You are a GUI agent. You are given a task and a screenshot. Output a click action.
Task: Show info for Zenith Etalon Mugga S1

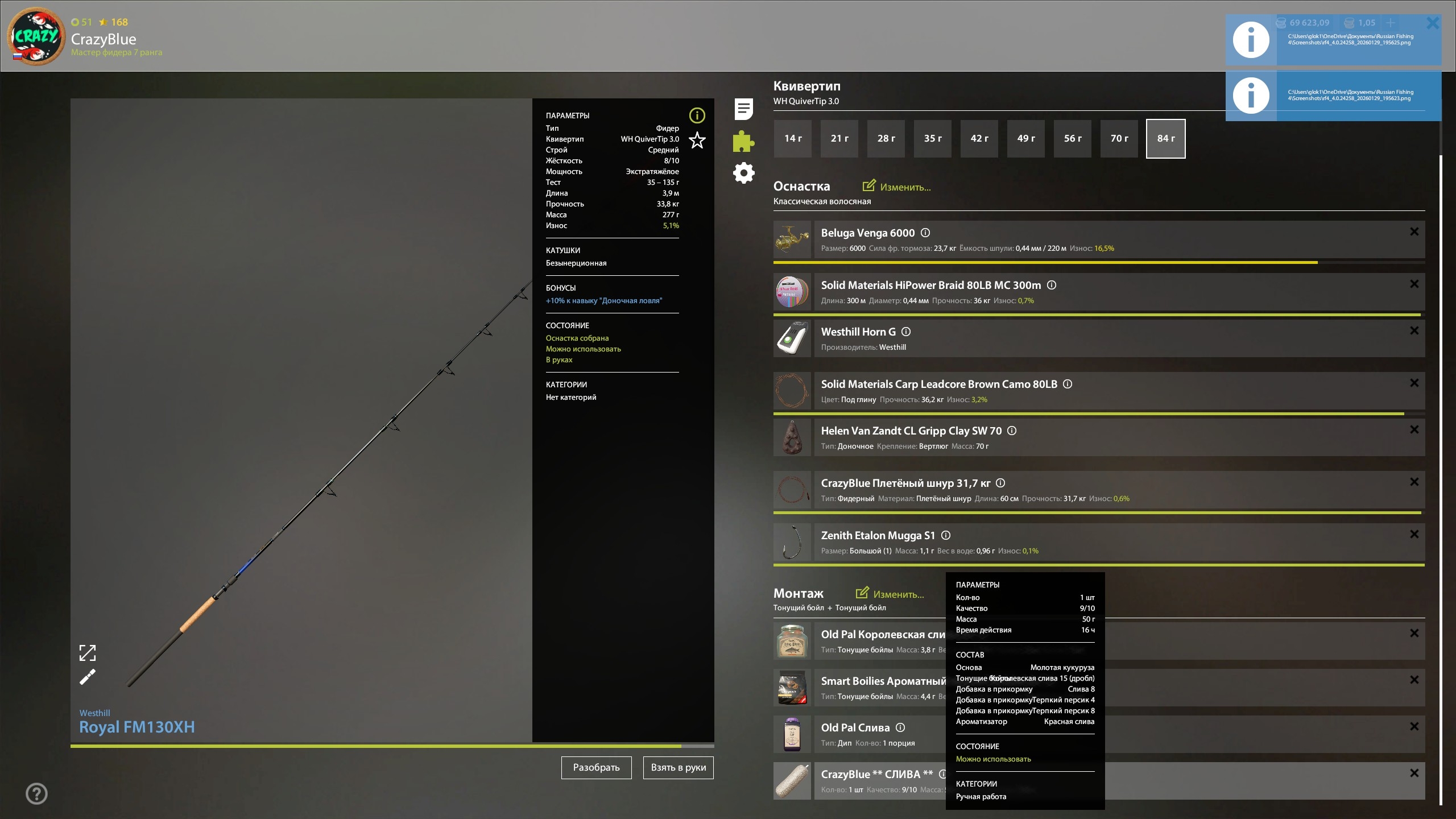(x=946, y=535)
